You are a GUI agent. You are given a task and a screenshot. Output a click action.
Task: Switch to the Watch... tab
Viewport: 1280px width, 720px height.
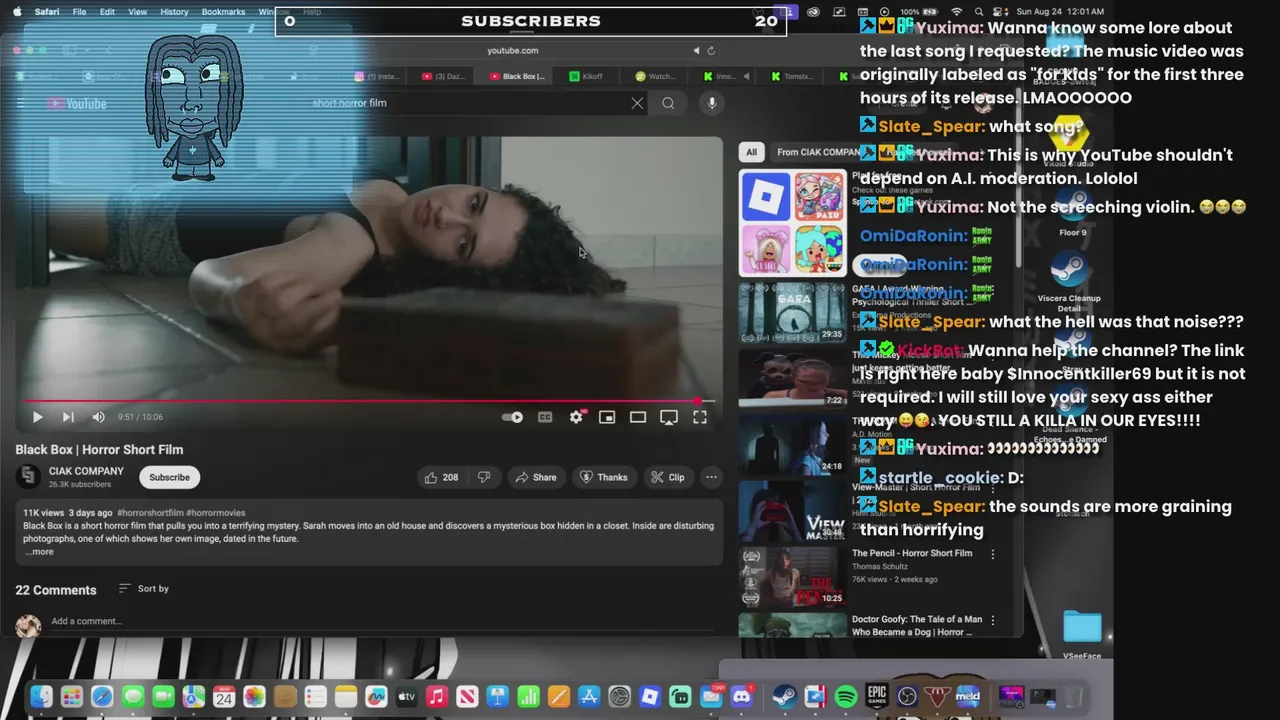coord(655,76)
